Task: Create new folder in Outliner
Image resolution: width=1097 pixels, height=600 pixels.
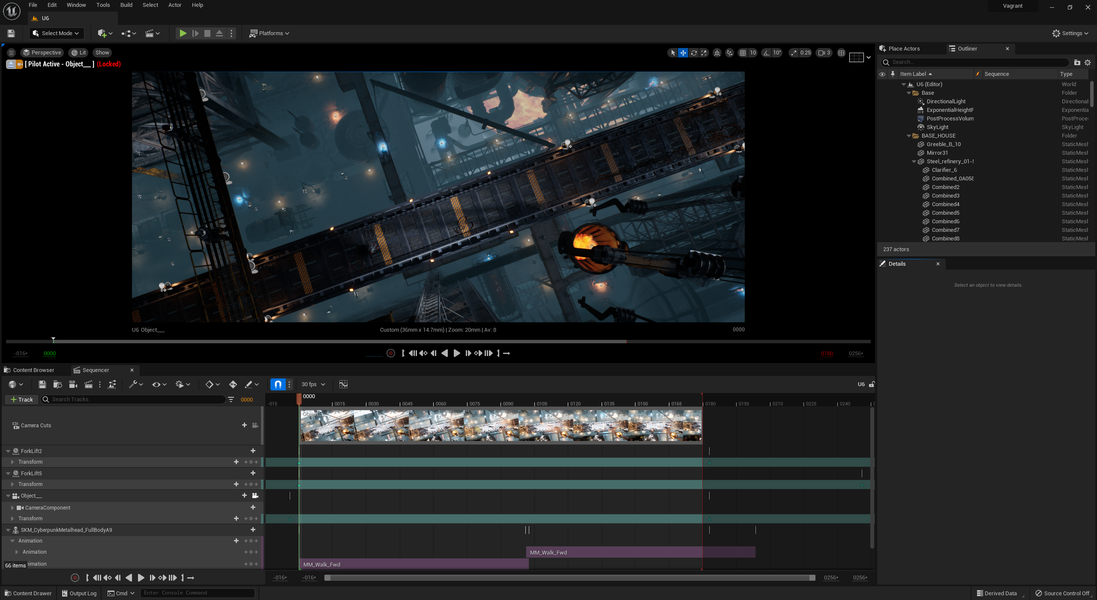Action: click(x=1077, y=62)
